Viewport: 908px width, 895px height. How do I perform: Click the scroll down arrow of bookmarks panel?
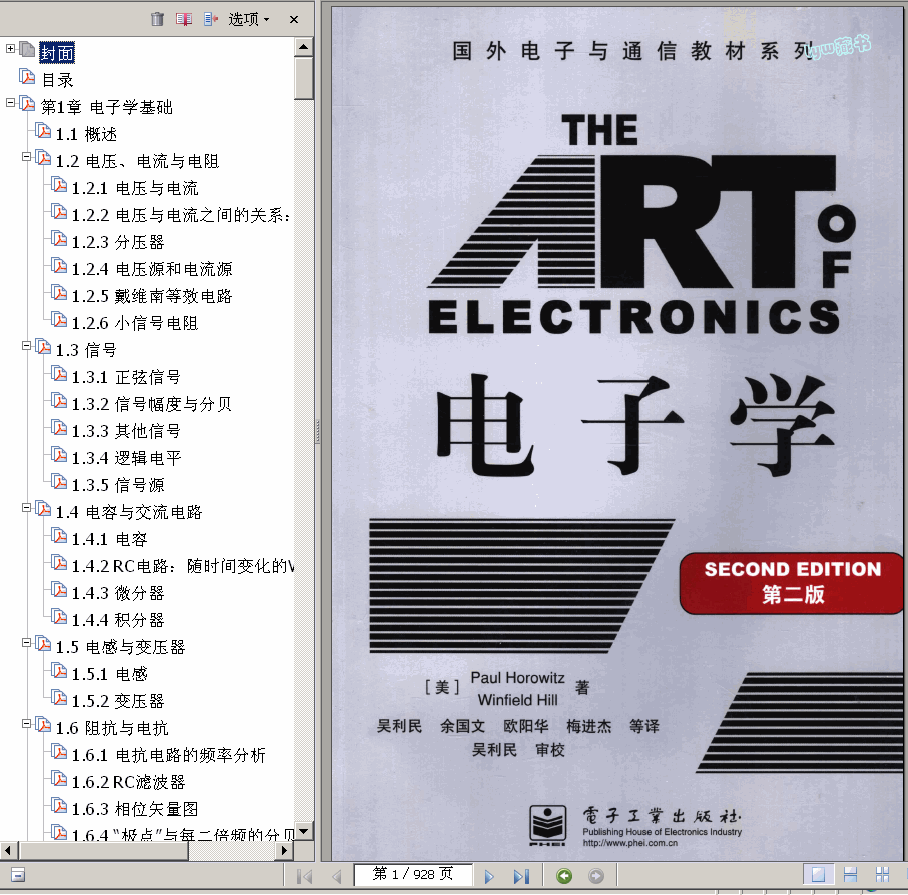pos(303,831)
